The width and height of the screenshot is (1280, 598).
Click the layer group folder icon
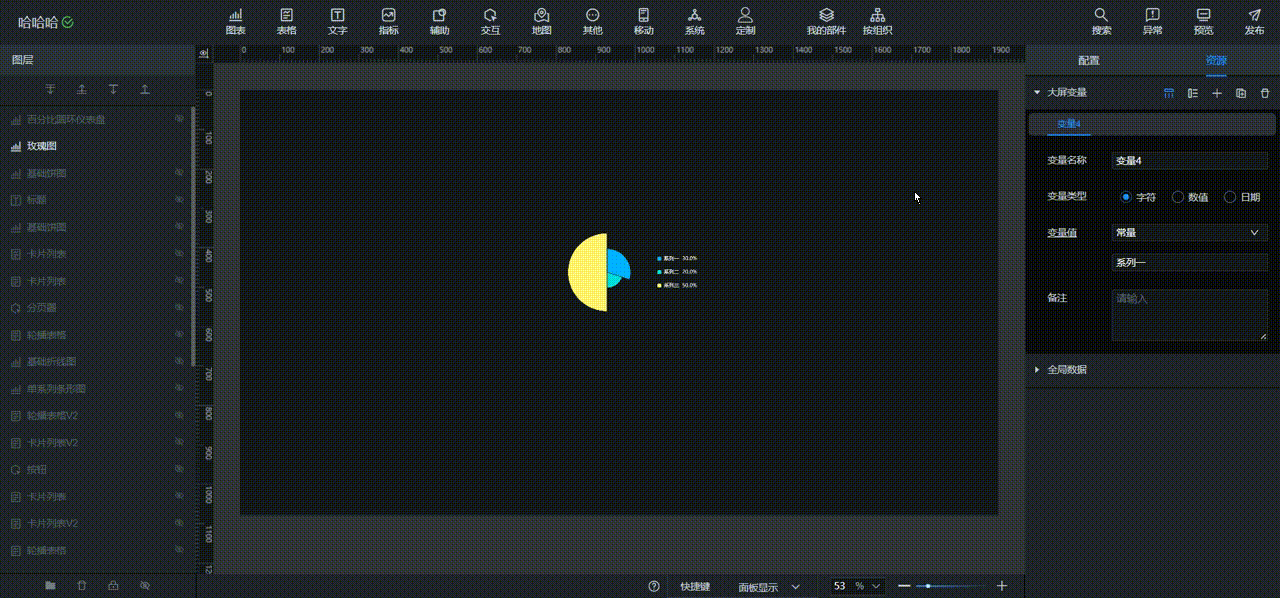(x=50, y=585)
